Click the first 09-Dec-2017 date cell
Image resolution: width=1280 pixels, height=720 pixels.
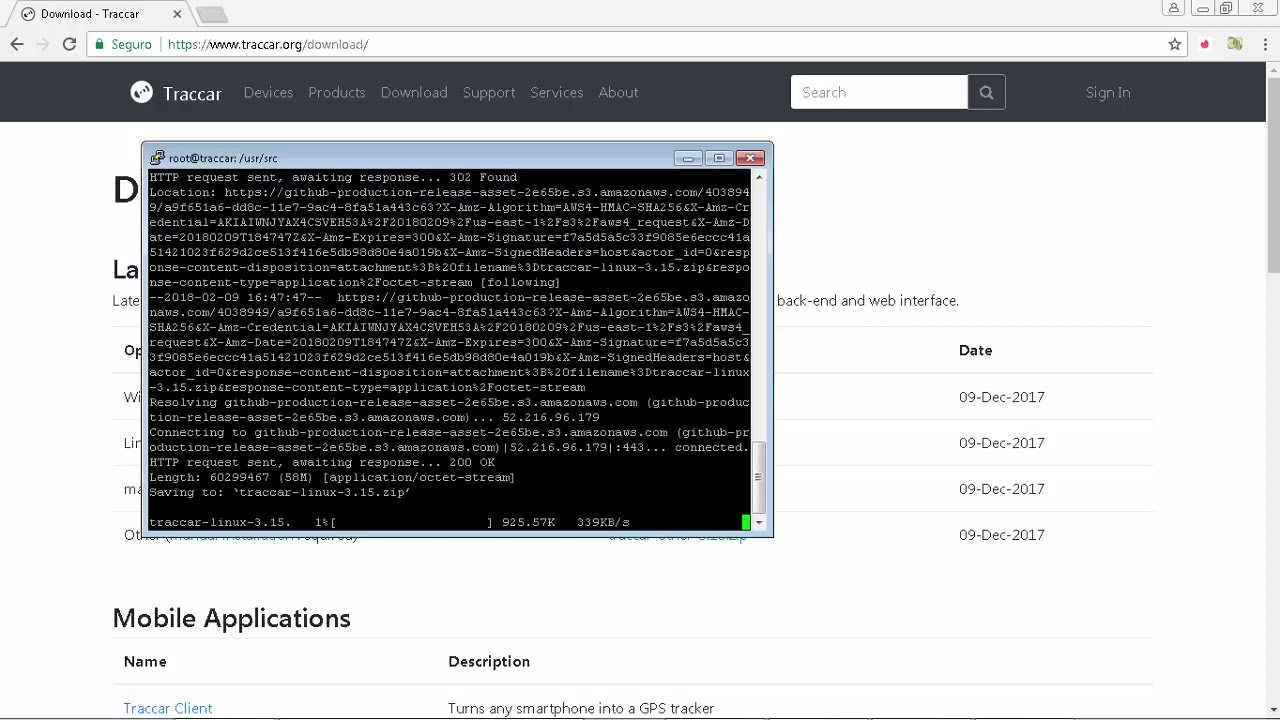(x=1001, y=397)
